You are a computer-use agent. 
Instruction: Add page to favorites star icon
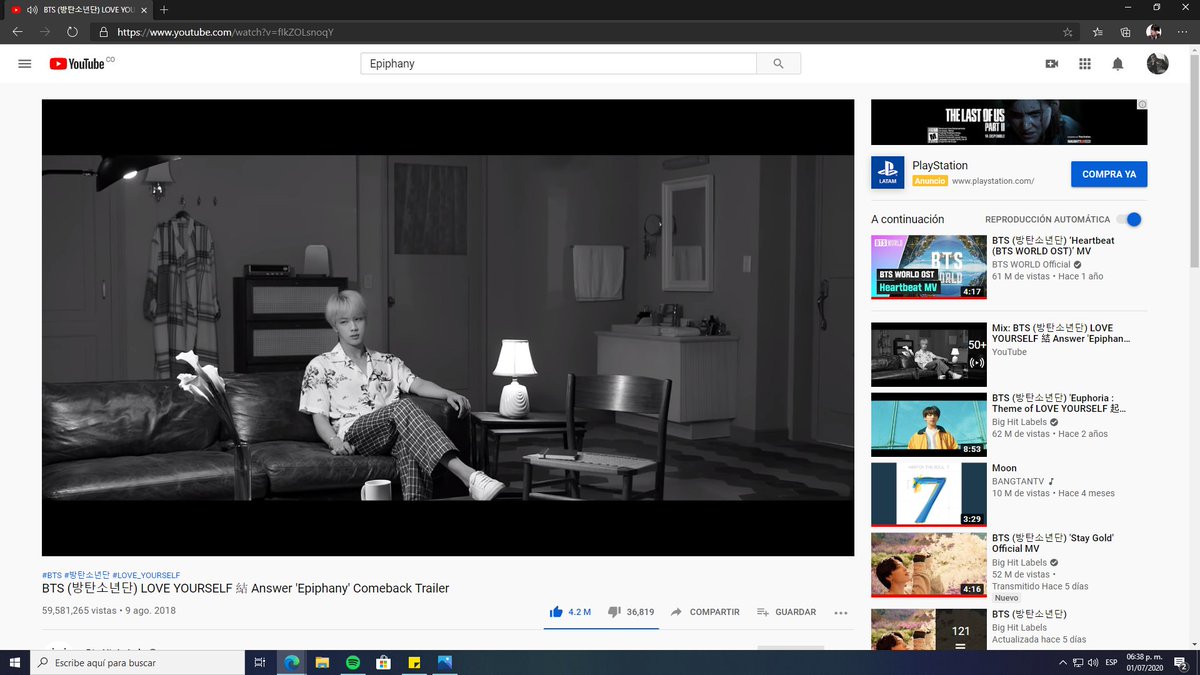coord(1068,32)
